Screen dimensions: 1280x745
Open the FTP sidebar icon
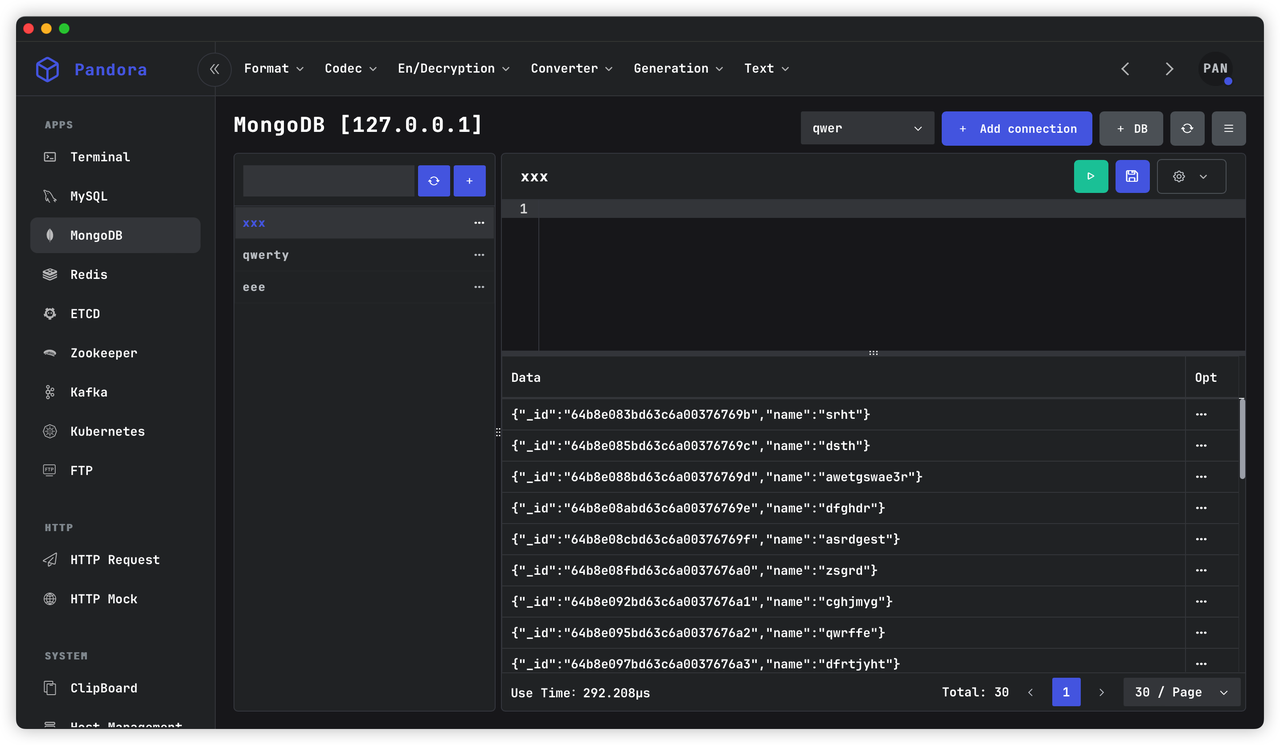[50, 470]
